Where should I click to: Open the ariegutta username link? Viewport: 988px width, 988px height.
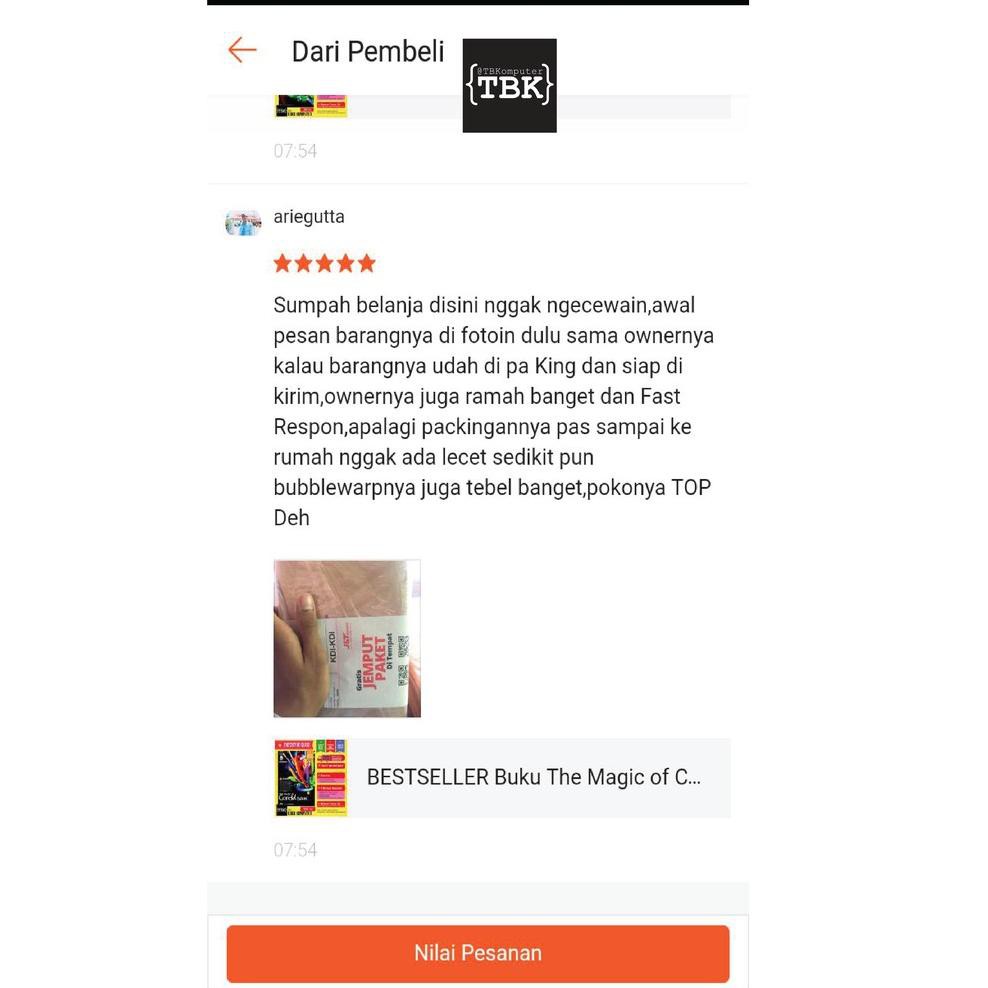tap(309, 217)
